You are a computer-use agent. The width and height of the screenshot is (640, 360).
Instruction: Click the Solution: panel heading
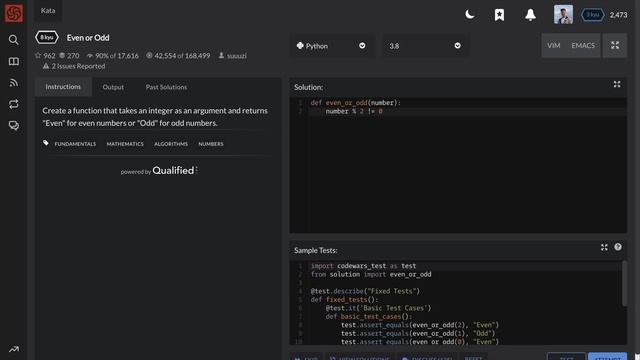pos(308,87)
